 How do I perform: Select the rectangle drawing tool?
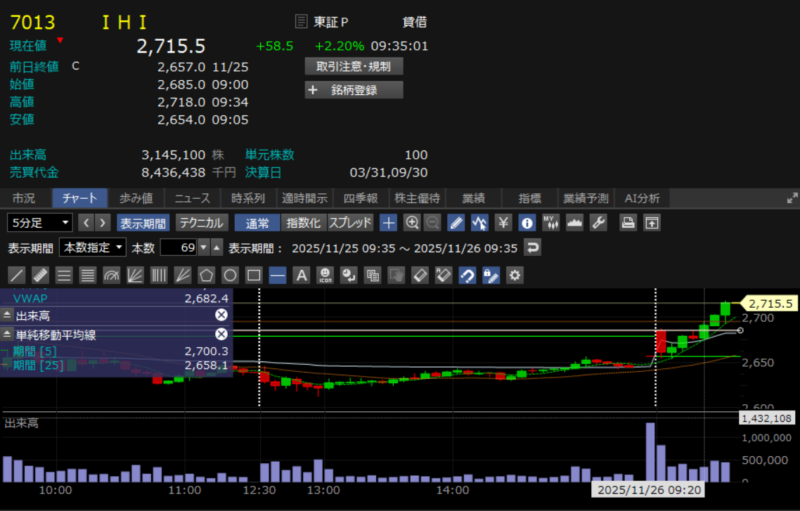(x=254, y=274)
